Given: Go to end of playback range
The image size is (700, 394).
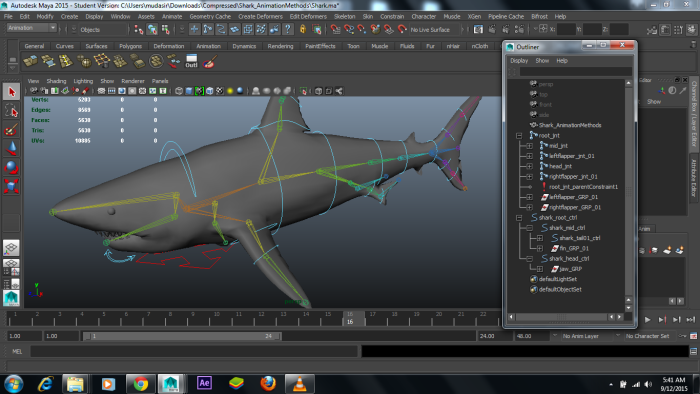Looking at the screenshot, I should 691,319.
